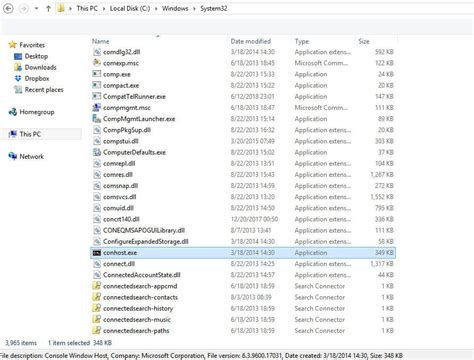Click the compmgmt.msc file icon

pos(97,107)
